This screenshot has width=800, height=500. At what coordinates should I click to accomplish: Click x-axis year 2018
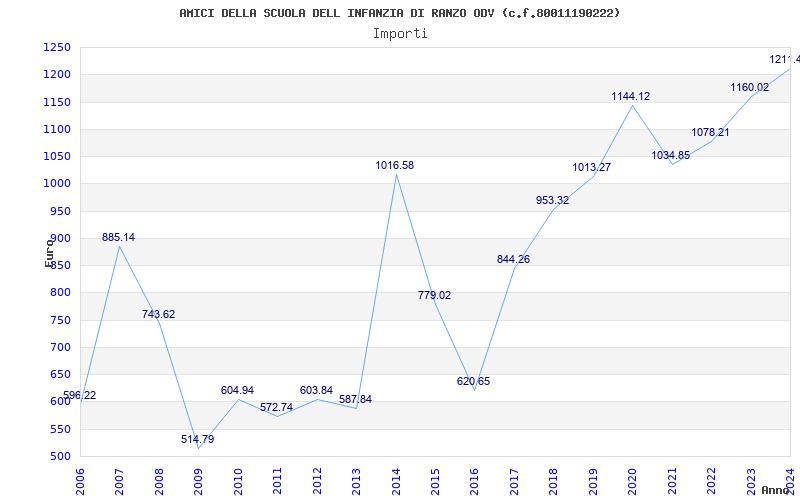(x=554, y=482)
